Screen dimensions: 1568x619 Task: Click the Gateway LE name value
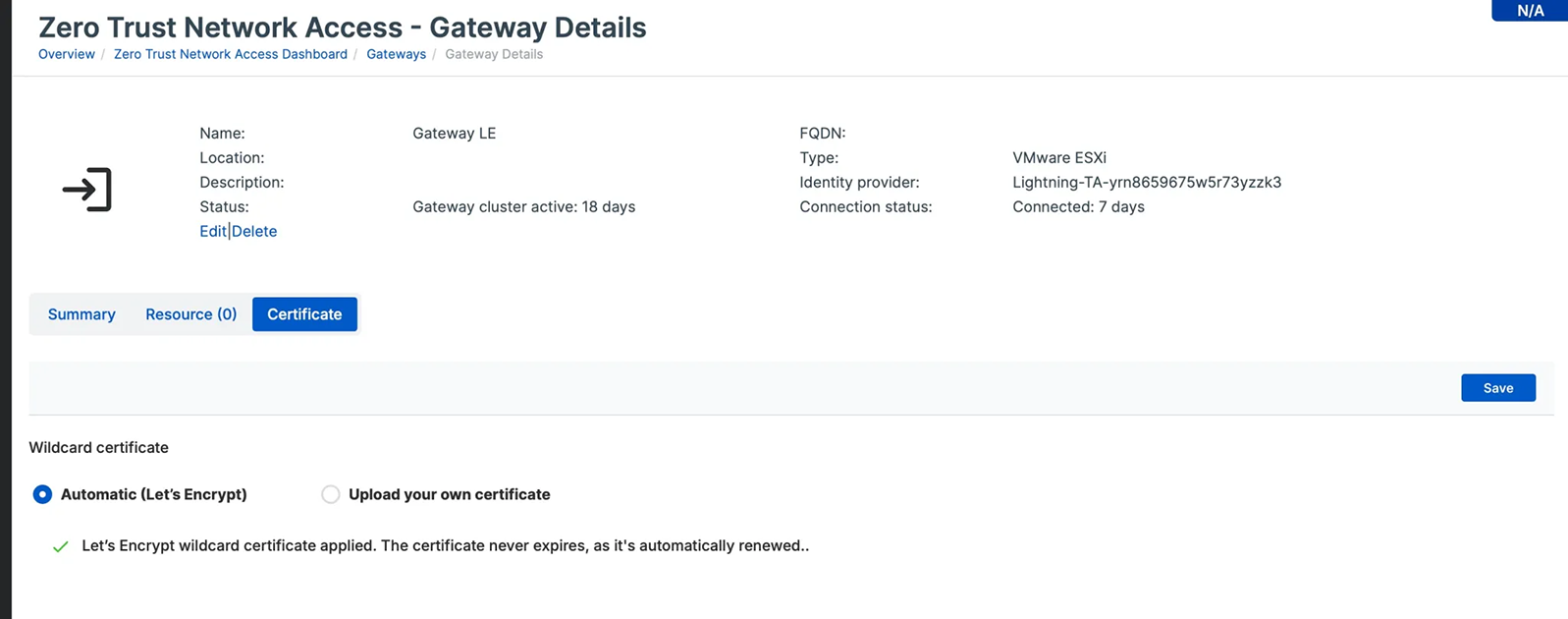coord(454,133)
